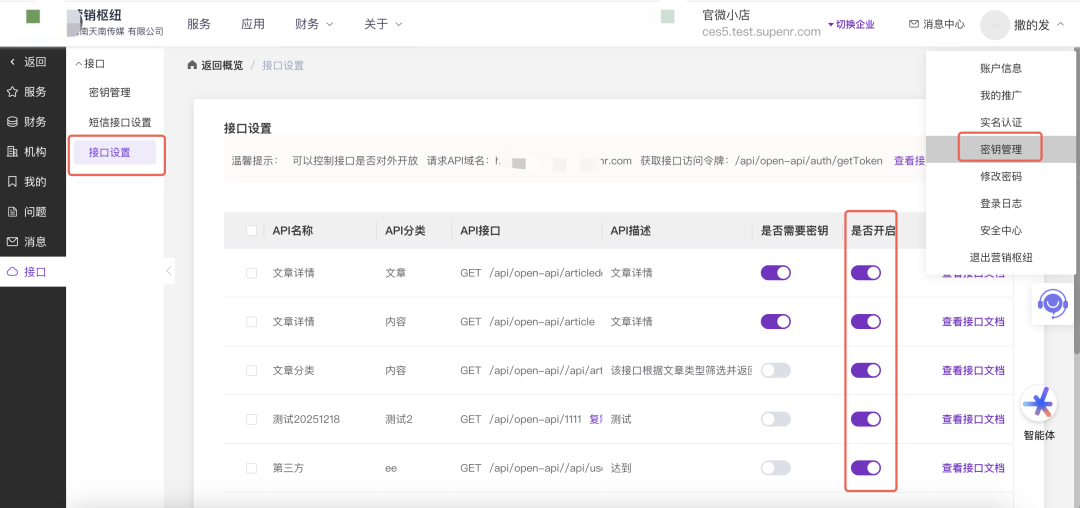Open the 关于 dropdown in top navigation
Image resolution: width=1080 pixels, height=508 pixels.
coord(383,24)
